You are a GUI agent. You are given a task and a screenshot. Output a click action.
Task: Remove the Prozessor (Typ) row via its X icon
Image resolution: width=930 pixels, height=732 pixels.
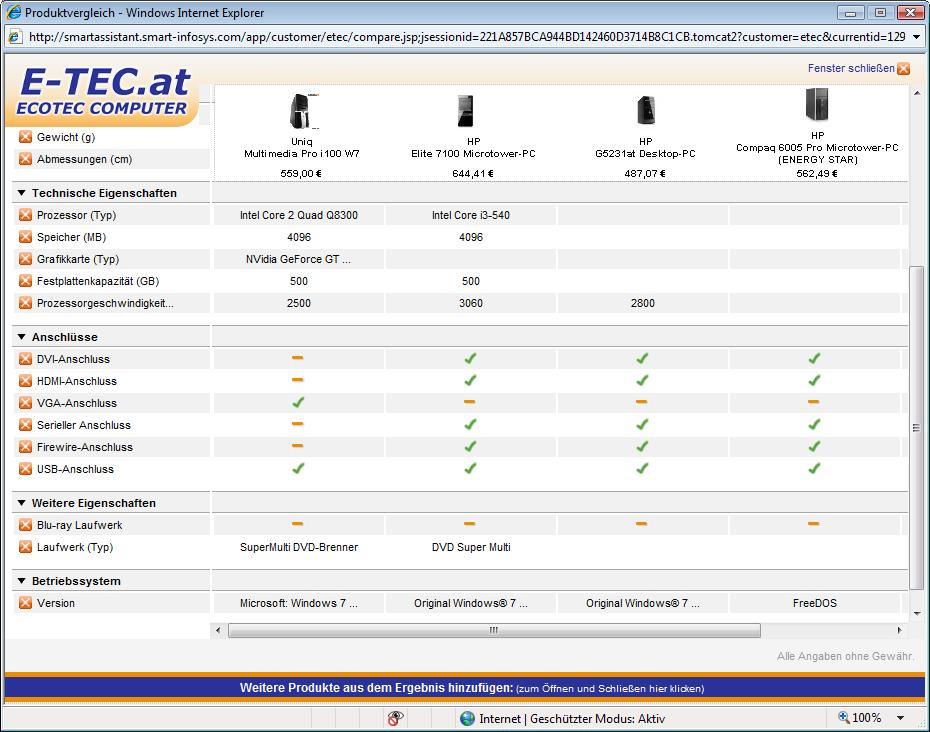tap(25, 215)
